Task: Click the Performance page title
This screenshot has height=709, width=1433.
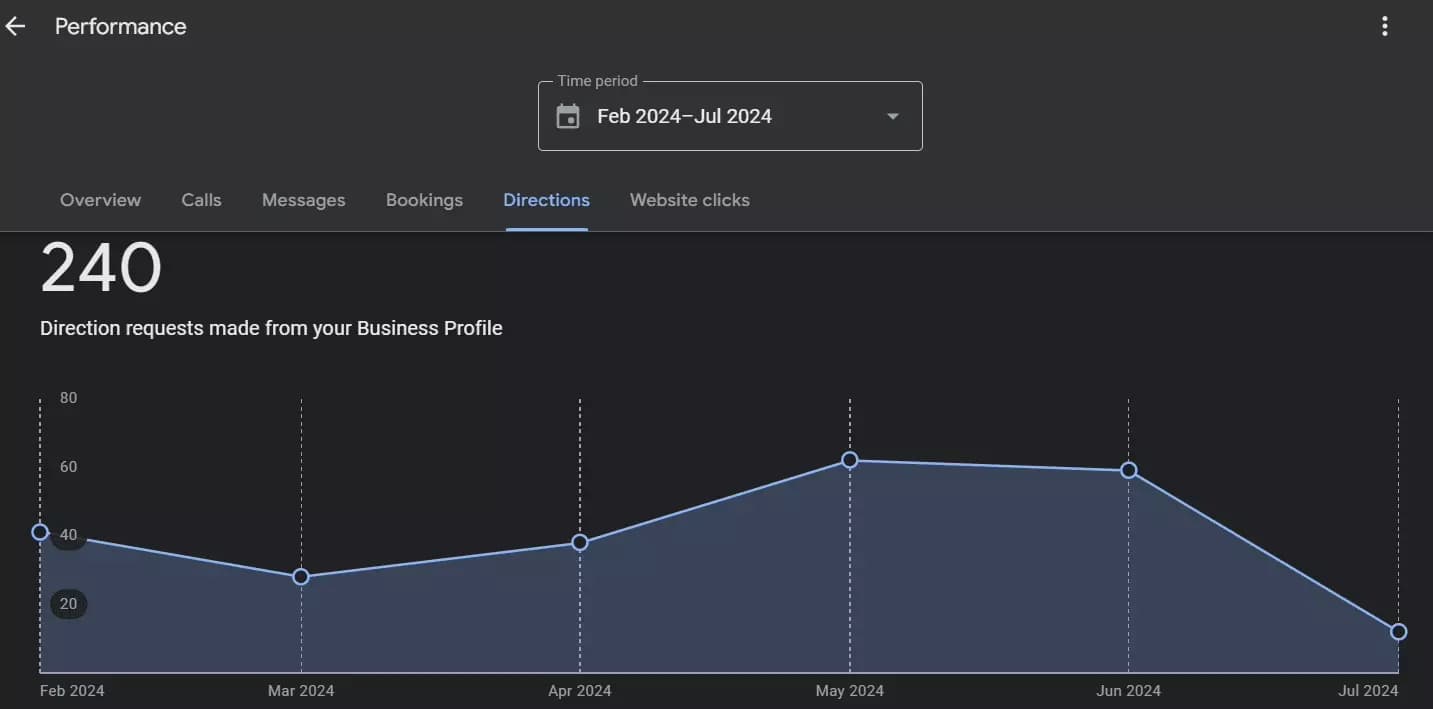Action: pos(120,27)
